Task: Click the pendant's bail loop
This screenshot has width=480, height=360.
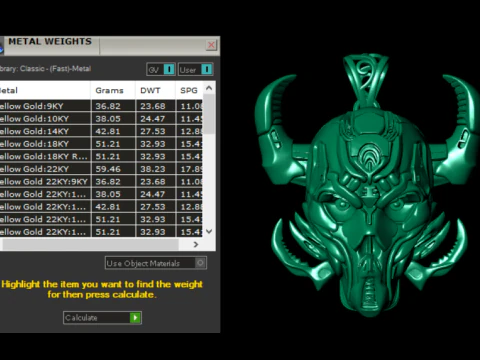Action: click(366, 80)
